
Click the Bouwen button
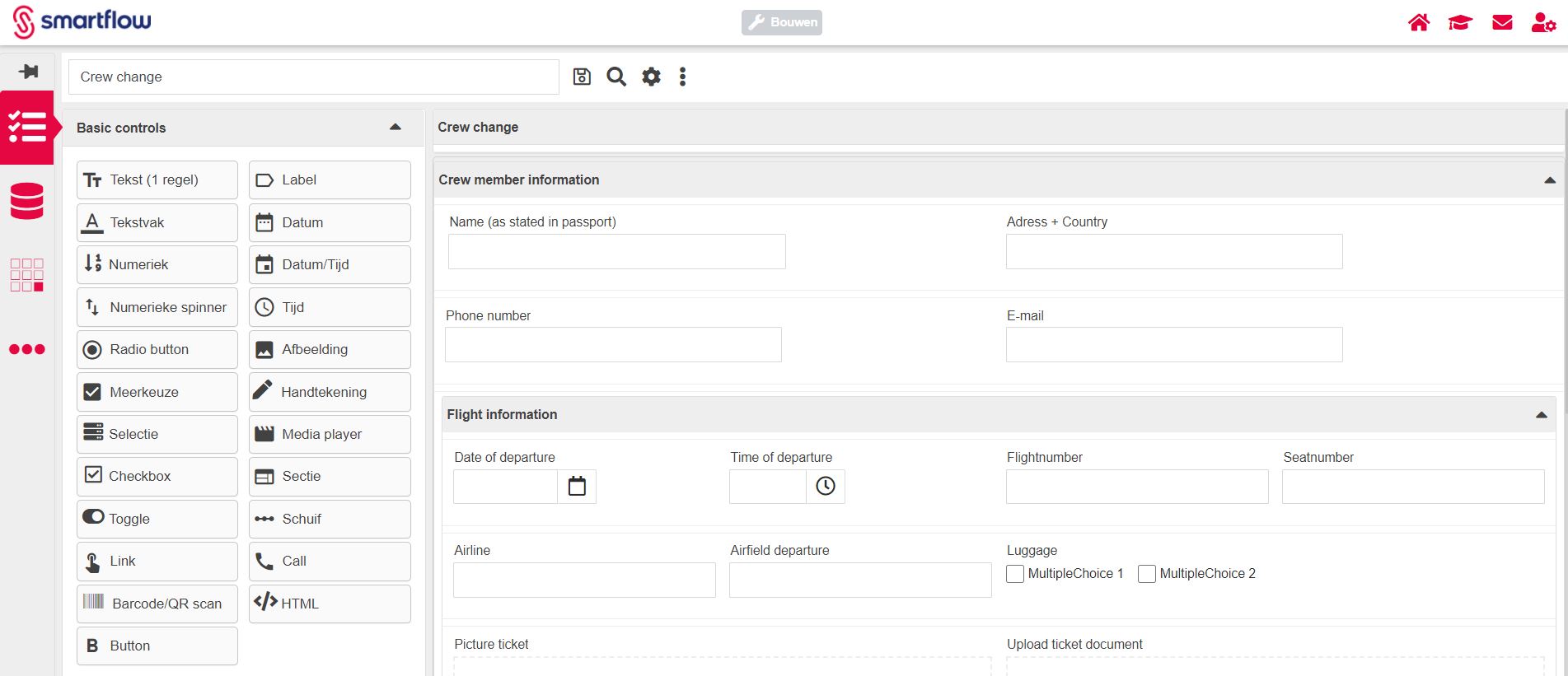782,22
